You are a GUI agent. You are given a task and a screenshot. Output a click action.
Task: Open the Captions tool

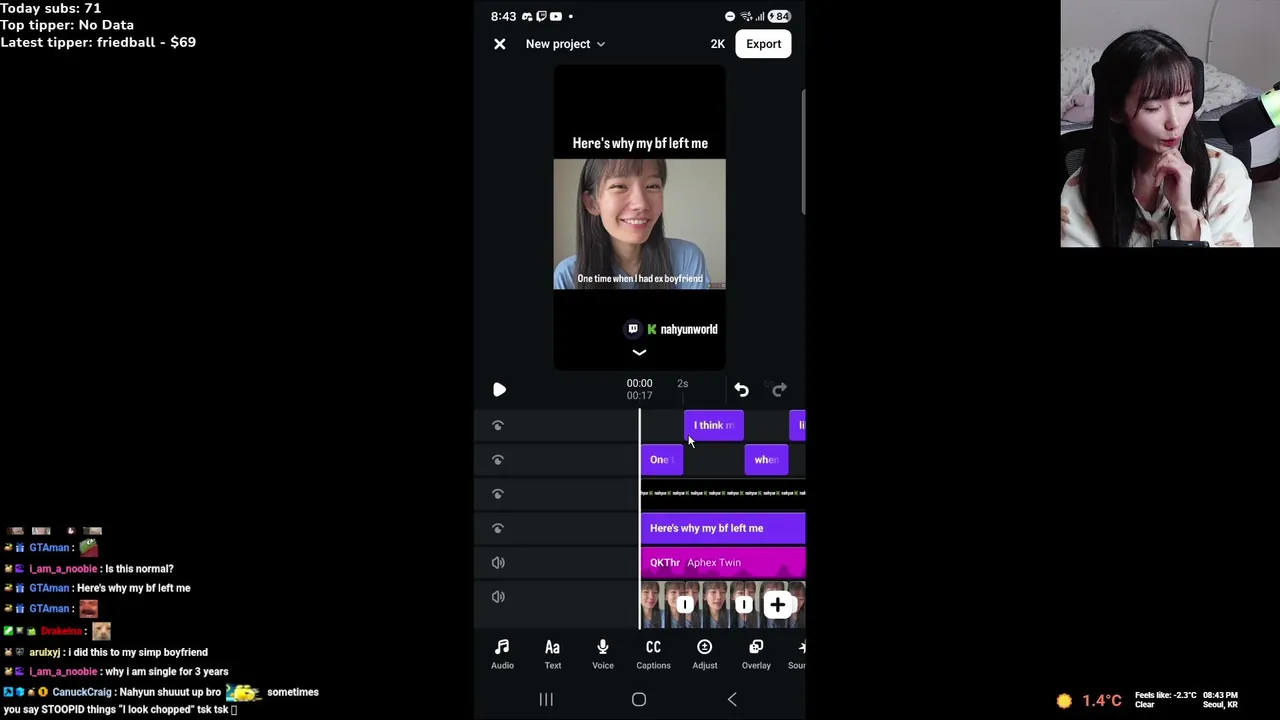point(653,654)
